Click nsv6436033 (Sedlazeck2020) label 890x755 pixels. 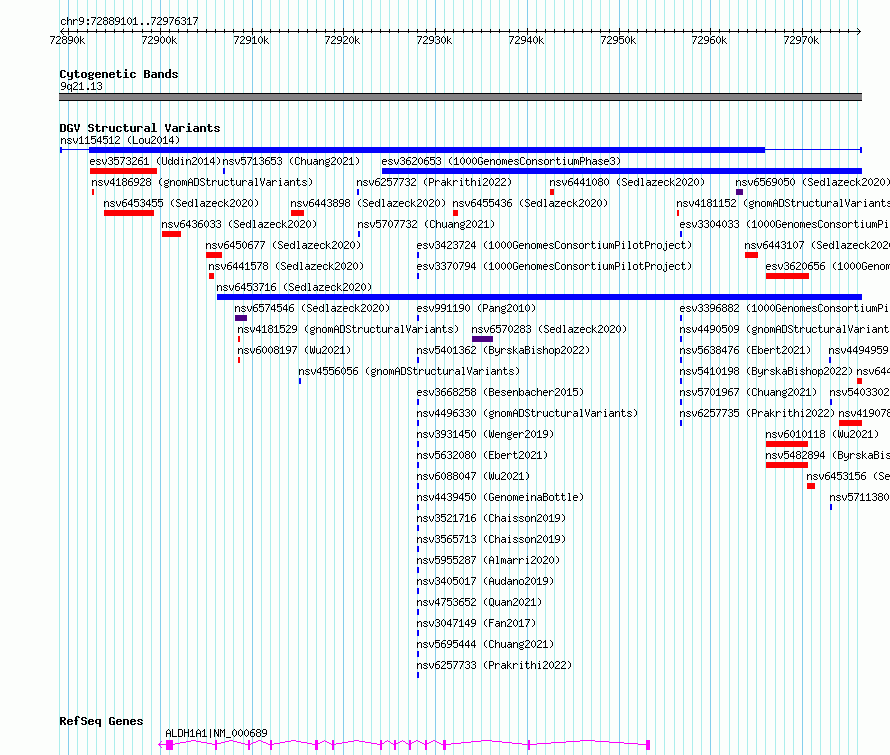(239, 224)
